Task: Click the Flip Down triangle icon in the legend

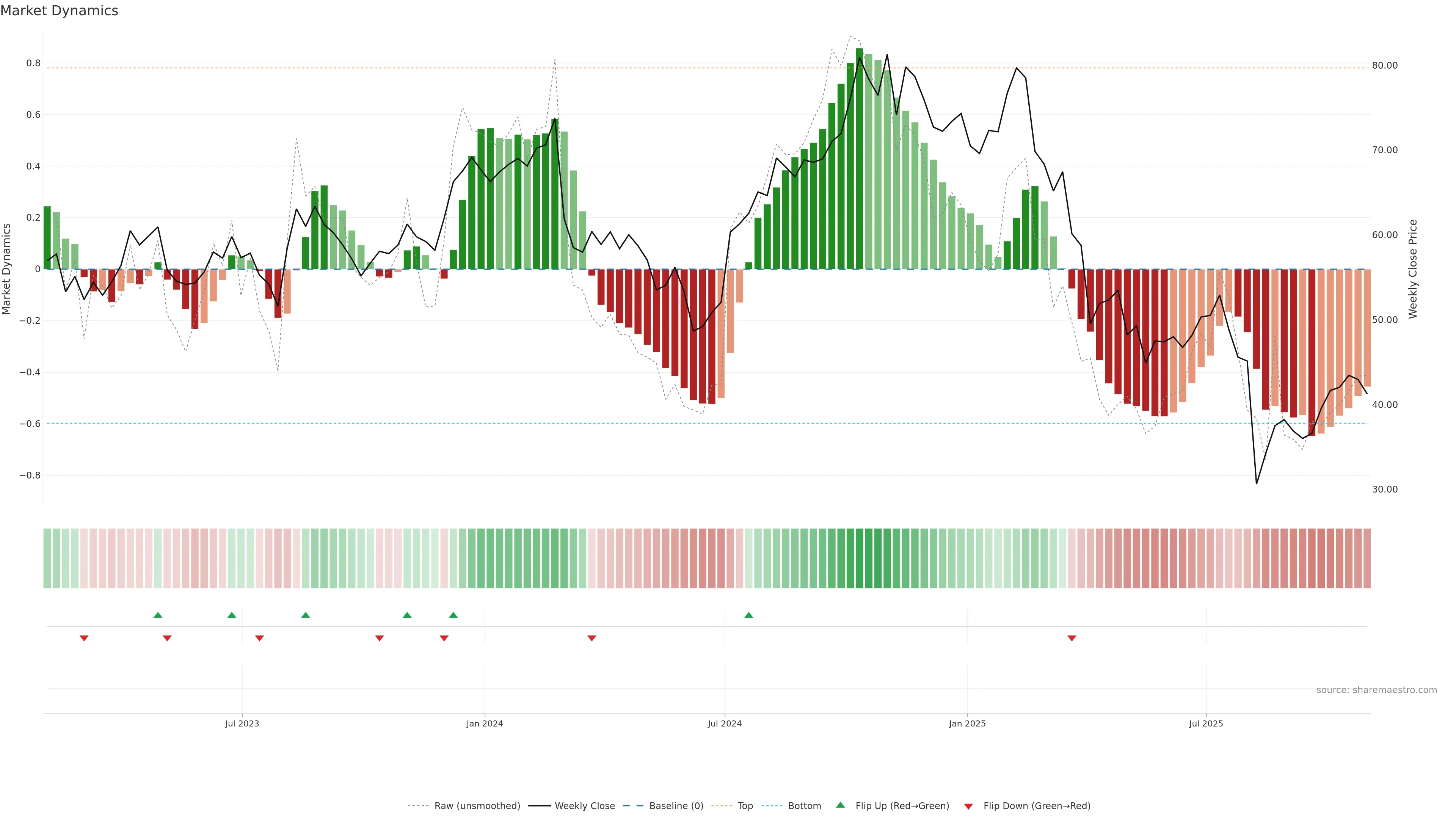Action: [x=968, y=806]
